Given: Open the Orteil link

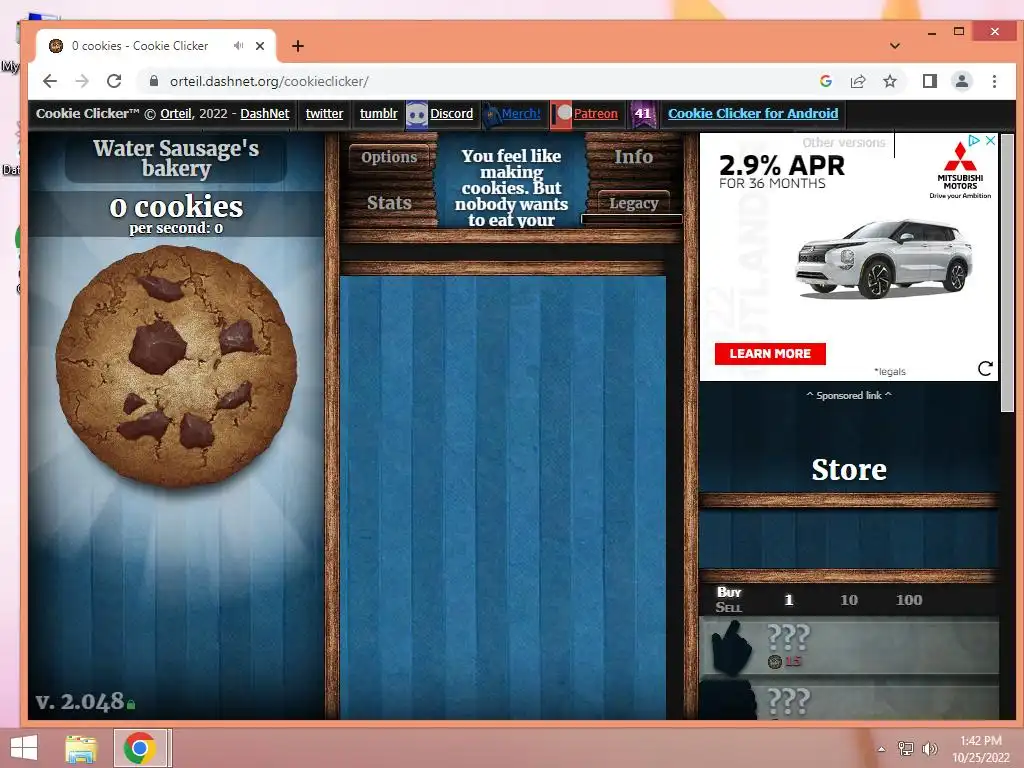Looking at the screenshot, I should pyautogui.click(x=176, y=114).
